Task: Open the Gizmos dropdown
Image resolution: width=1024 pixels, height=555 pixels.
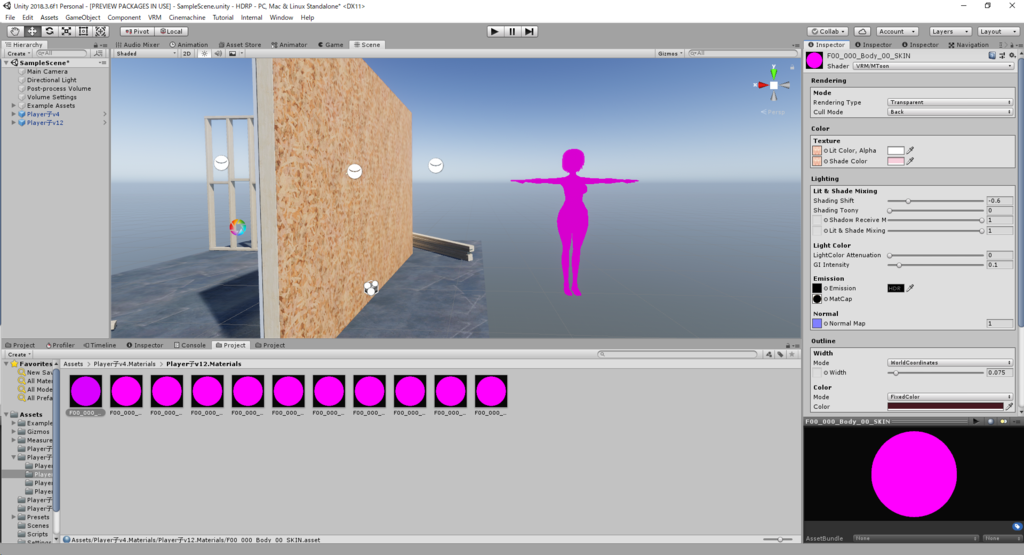Action: [670, 54]
